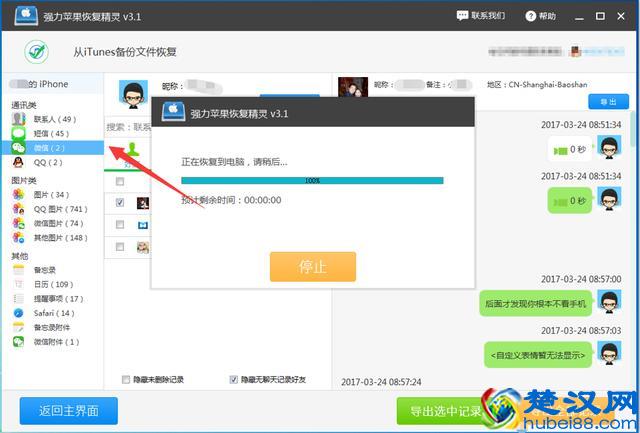
Task: Open WeChat images 微信图片 (74) icon
Action: point(18,223)
